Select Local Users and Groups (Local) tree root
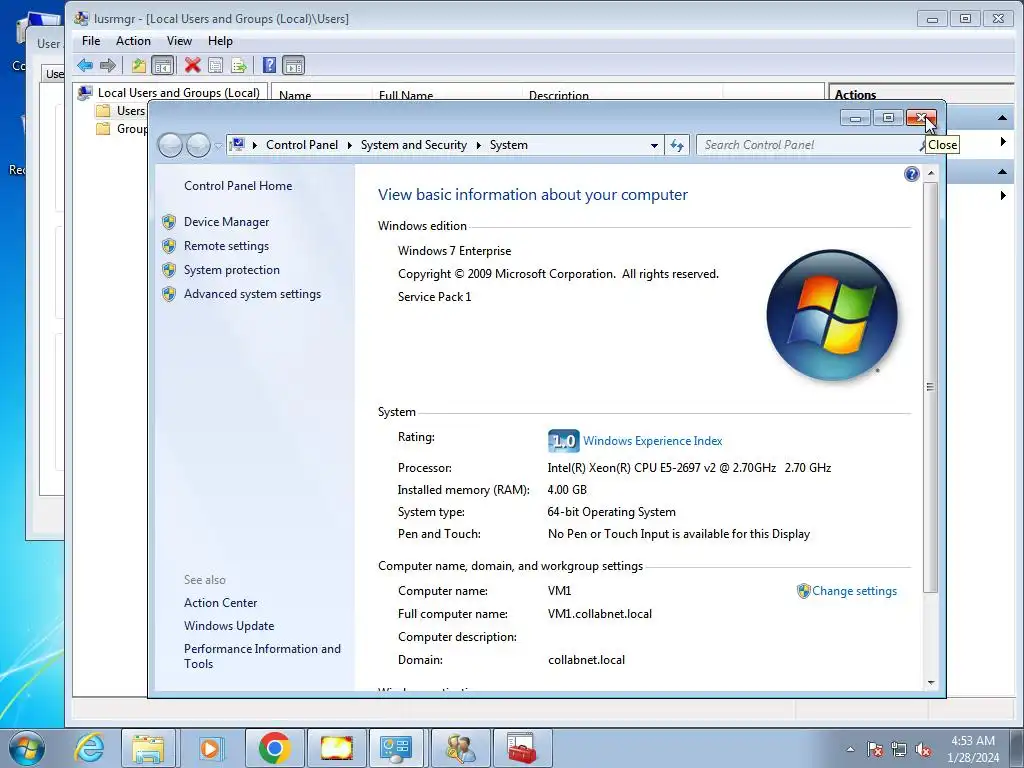Image resolution: width=1024 pixels, height=768 pixels. click(x=178, y=93)
